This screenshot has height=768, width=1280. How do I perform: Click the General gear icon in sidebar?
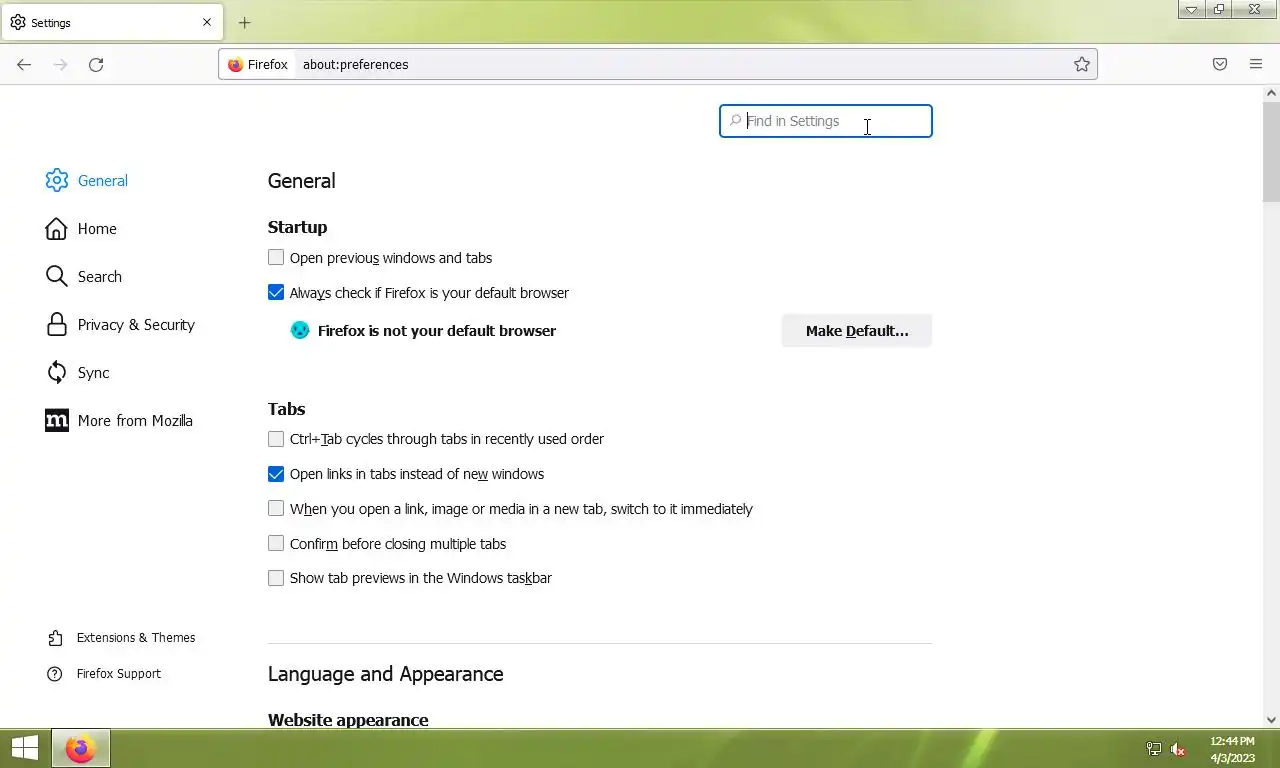pos(57,180)
